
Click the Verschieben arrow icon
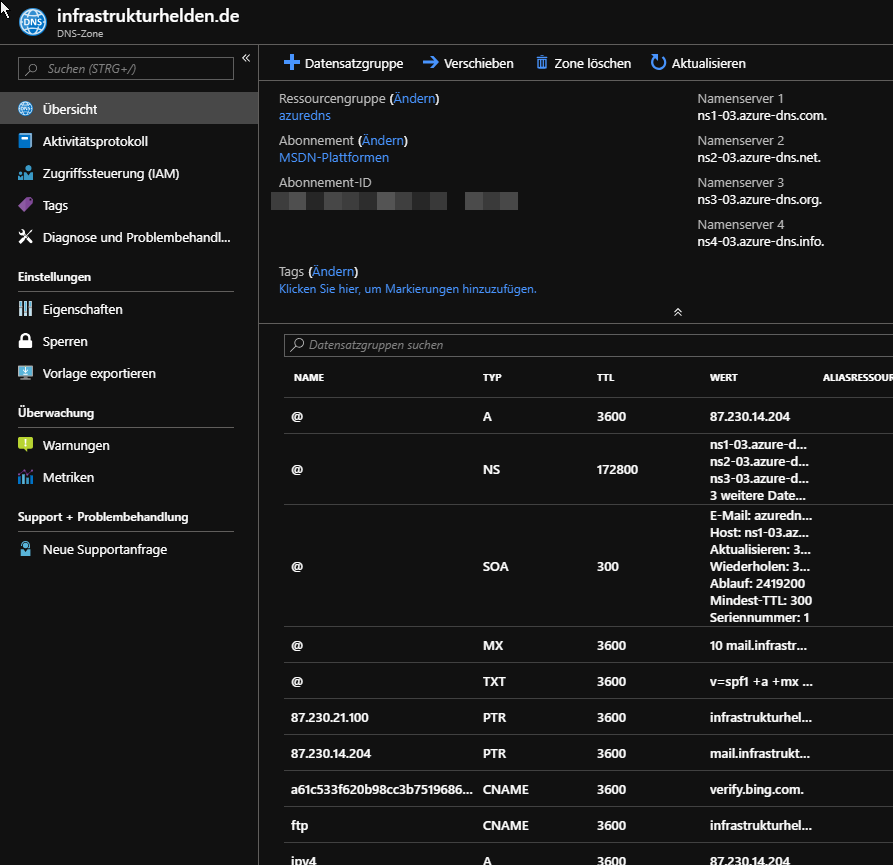(431, 62)
